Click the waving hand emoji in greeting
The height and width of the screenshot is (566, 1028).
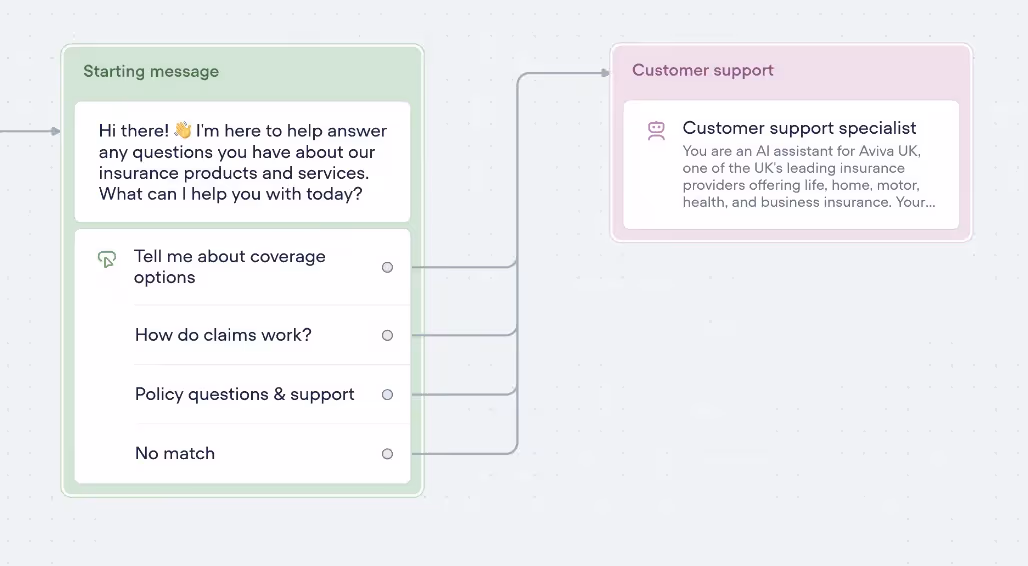point(183,130)
